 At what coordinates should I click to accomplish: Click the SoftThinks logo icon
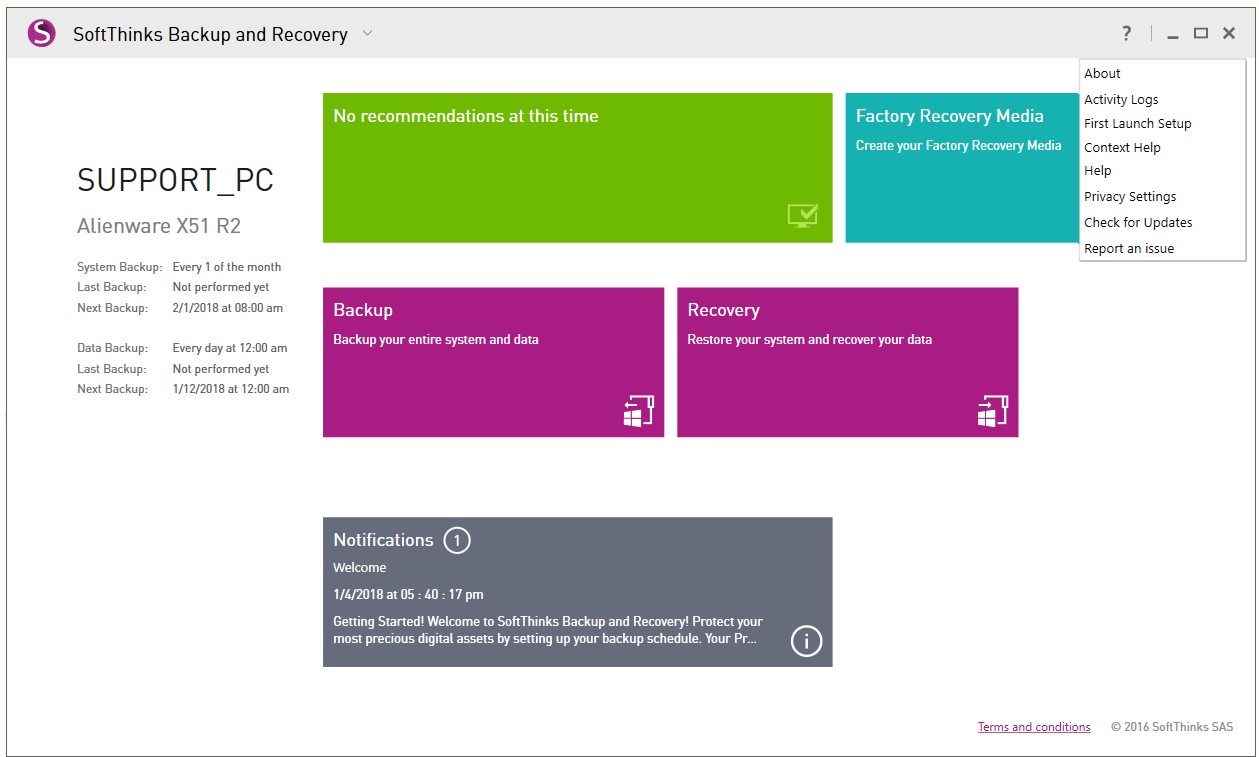(42, 34)
